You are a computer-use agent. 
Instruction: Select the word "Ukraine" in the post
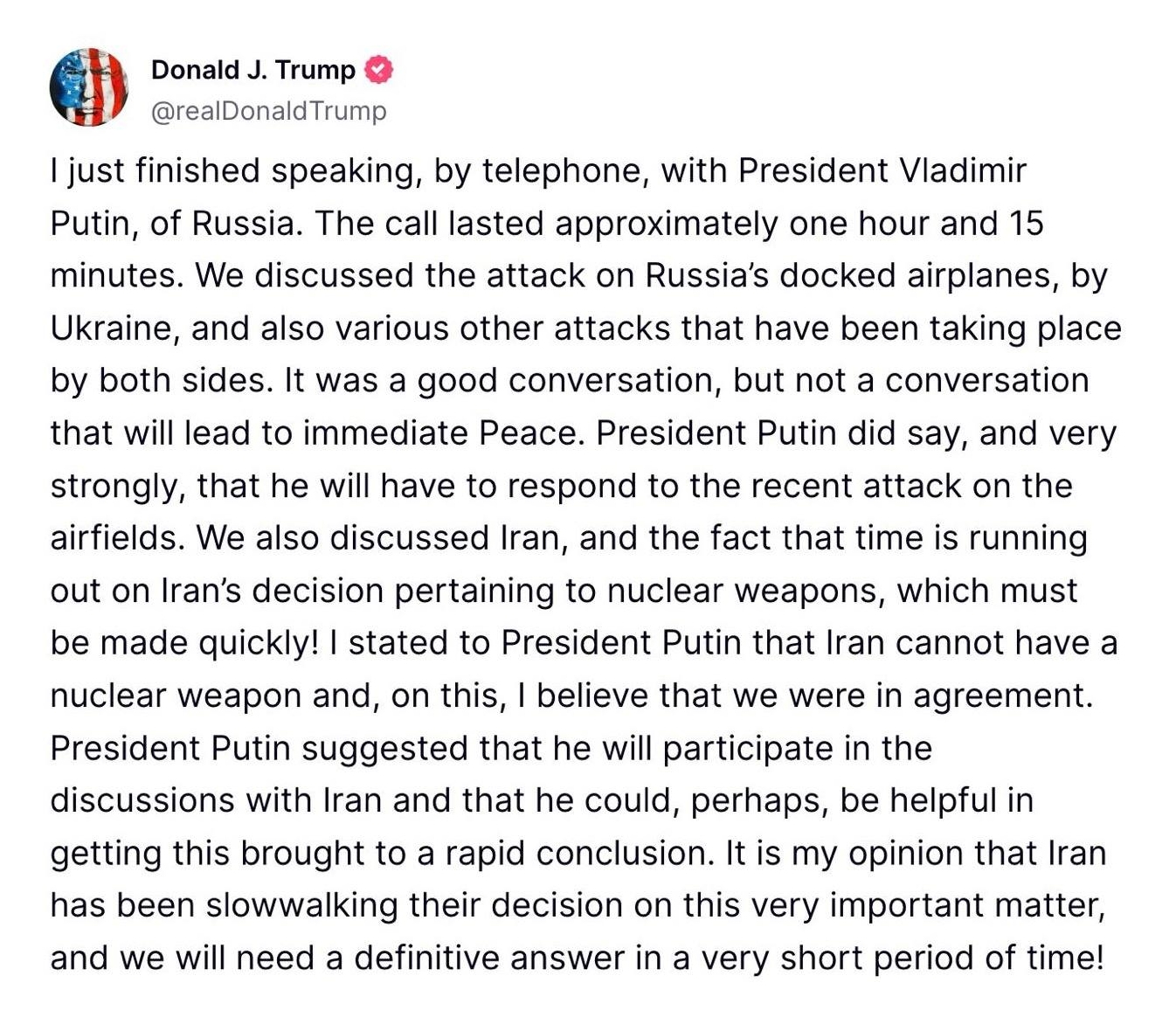point(110,328)
